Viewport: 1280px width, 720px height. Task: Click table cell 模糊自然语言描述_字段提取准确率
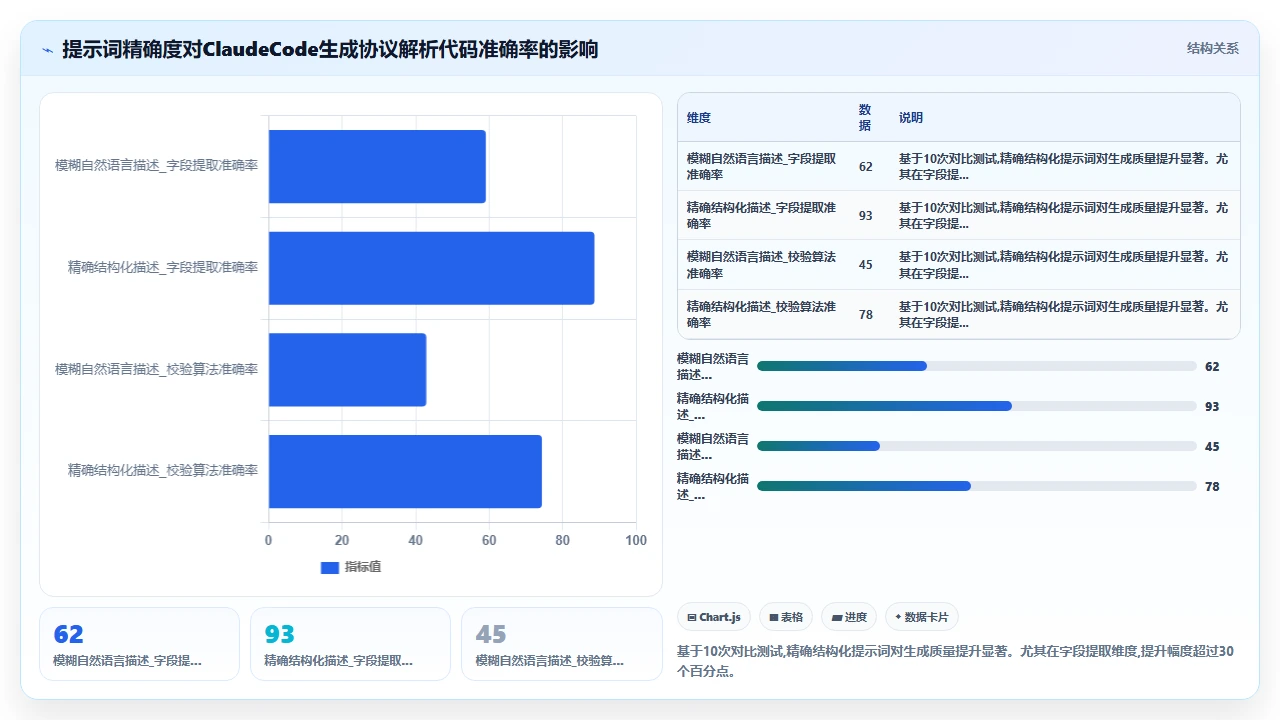coord(763,166)
